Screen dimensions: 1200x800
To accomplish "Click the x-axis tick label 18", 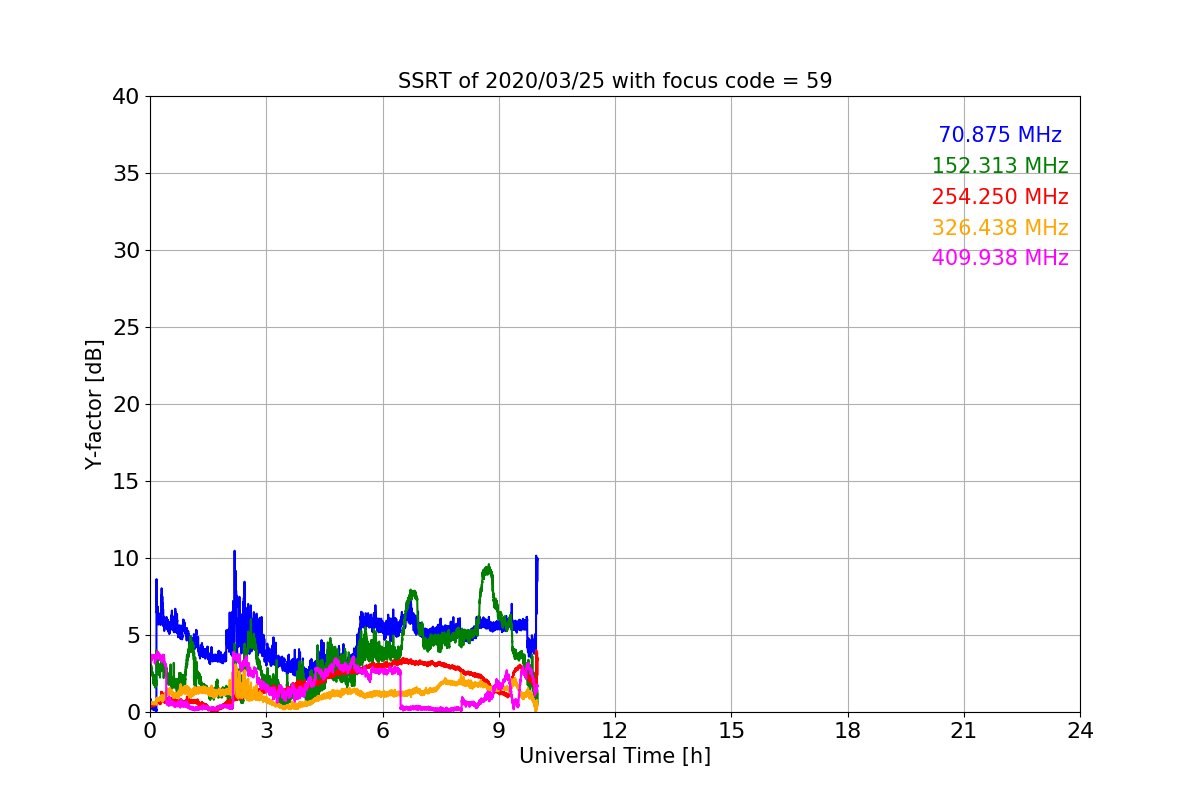I will (x=848, y=731).
